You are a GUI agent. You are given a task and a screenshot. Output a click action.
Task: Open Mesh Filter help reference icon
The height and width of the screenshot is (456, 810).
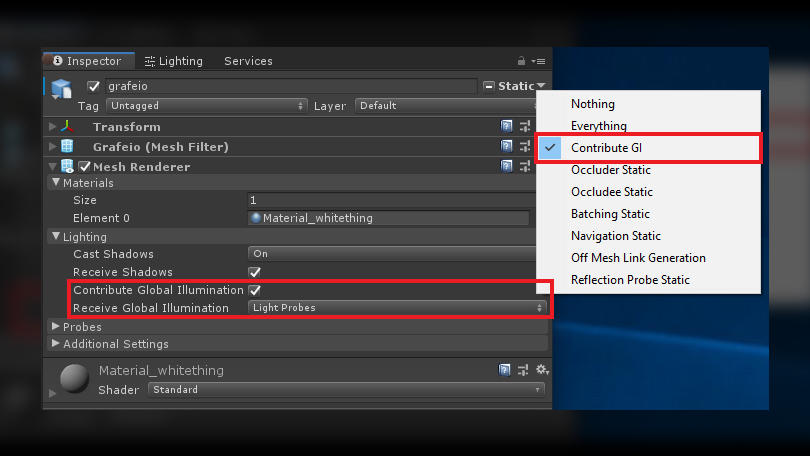[506, 146]
